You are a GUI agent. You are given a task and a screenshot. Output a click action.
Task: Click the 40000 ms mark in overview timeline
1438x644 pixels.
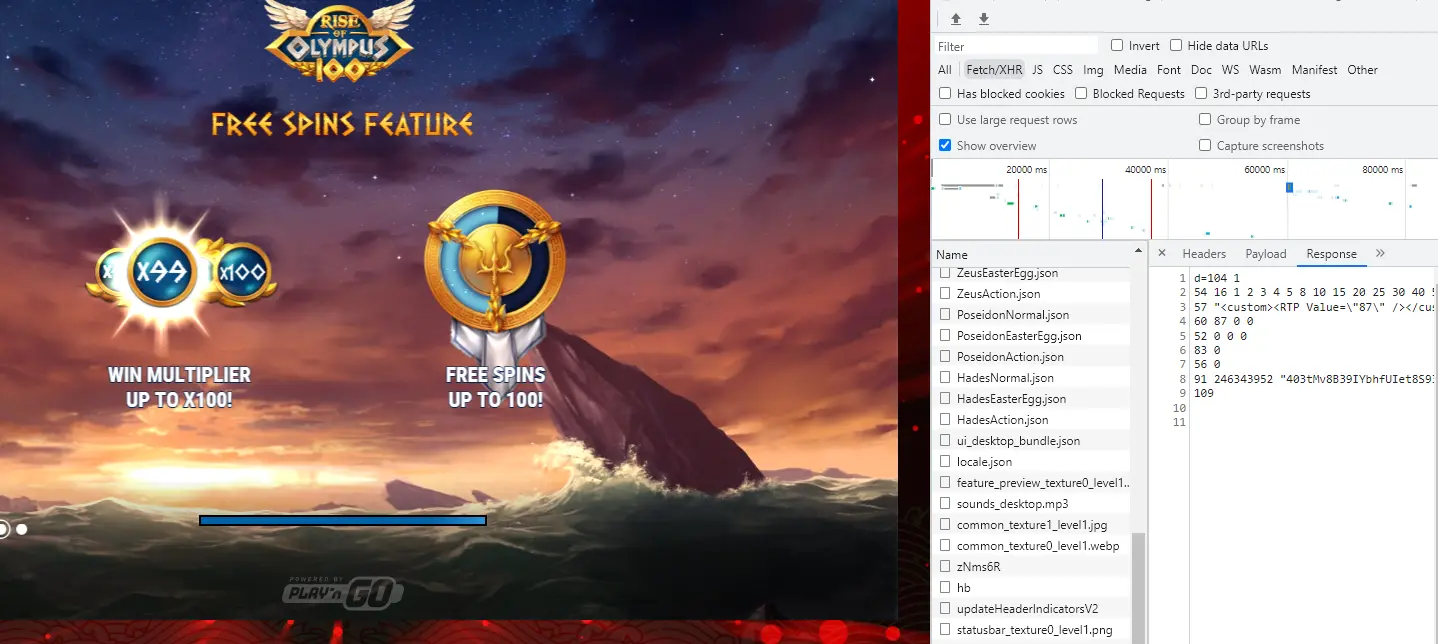(x=1145, y=170)
